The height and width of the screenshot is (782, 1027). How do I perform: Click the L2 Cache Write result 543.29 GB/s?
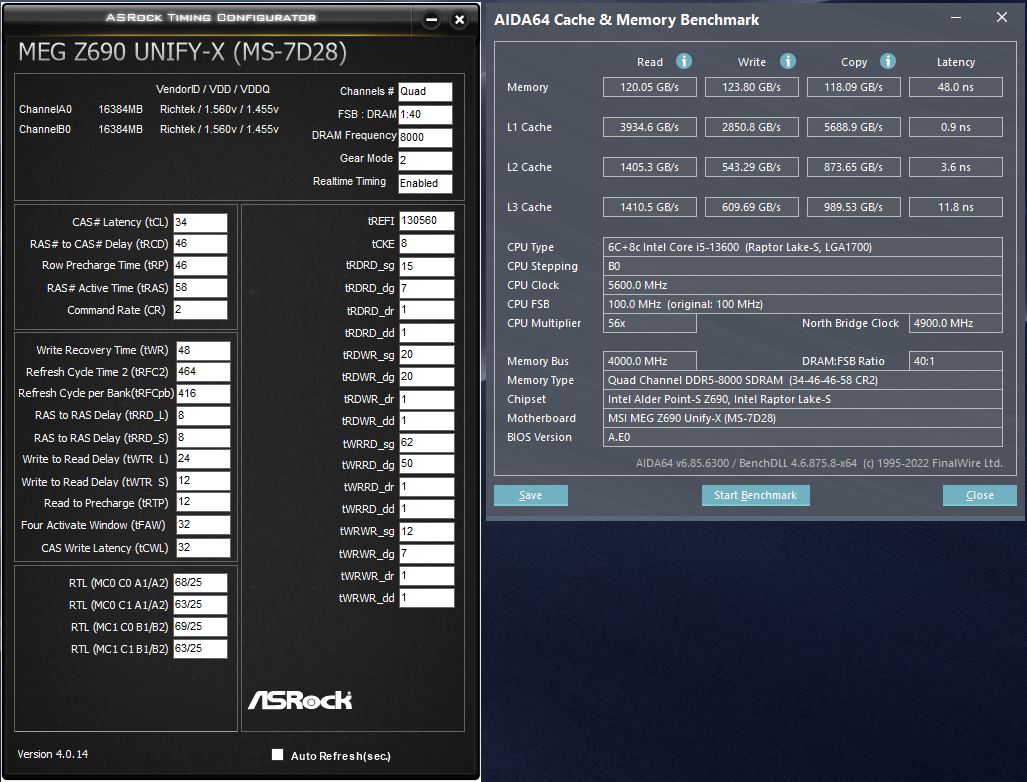[751, 167]
